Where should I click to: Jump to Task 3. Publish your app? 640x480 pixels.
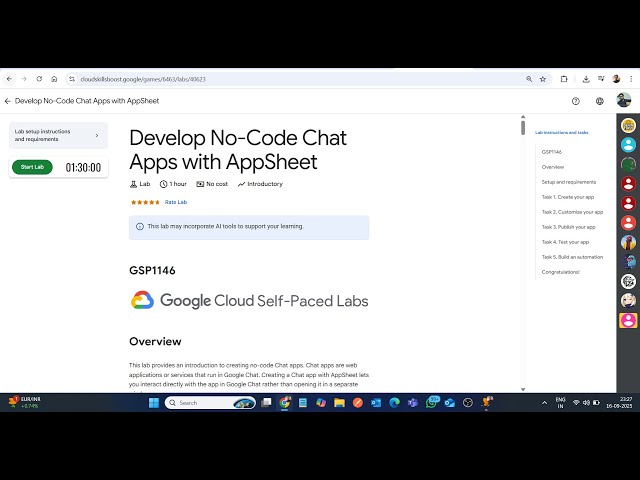click(x=569, y=227)
